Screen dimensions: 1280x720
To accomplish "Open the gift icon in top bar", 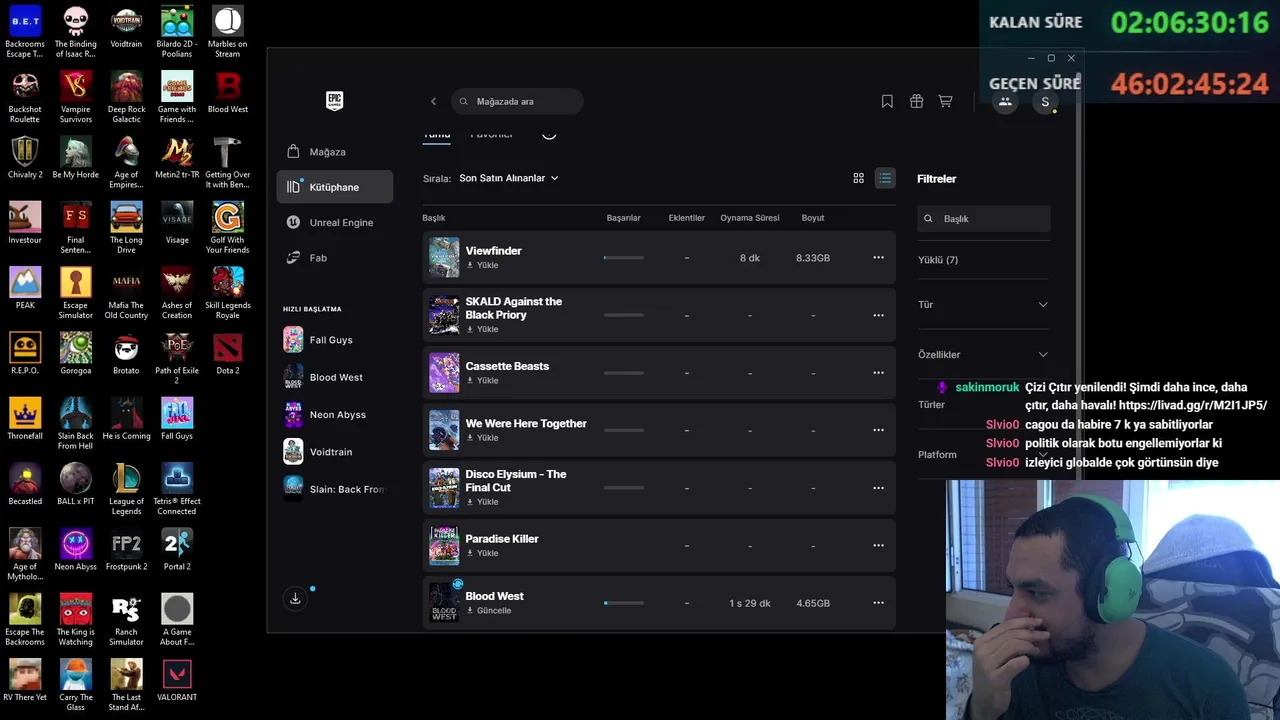I will (x=916, y=101).
